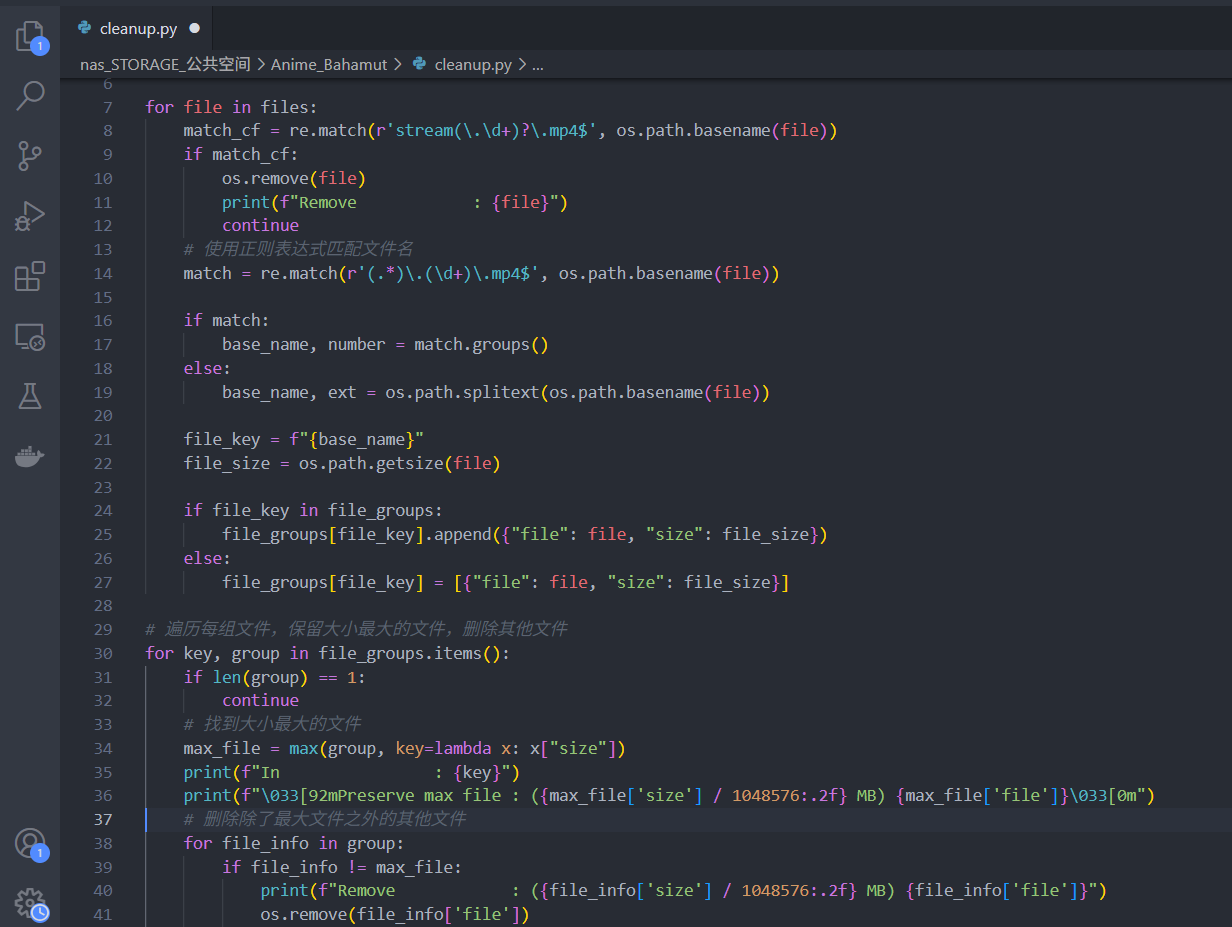Click chevron after cleanup.py breadcrumb
This screenshot has height=927, width=1232.
pos(521,64)
